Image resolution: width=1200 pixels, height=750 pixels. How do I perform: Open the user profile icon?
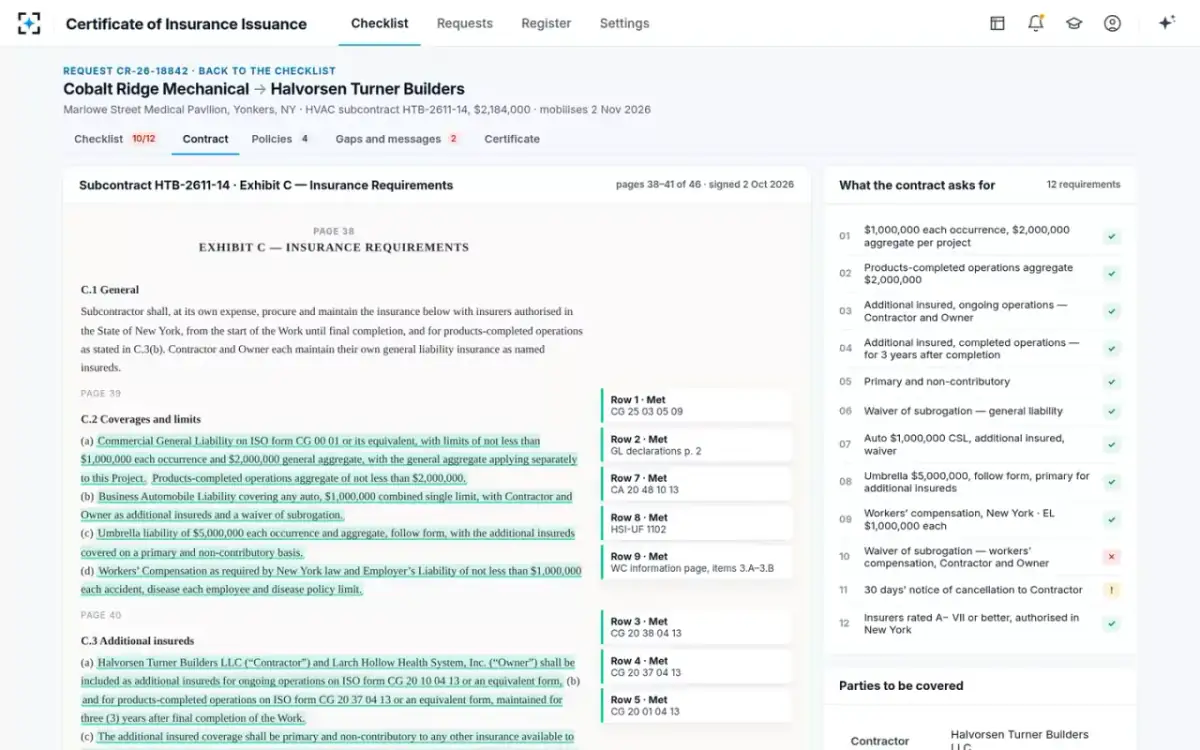point(1112,23)
